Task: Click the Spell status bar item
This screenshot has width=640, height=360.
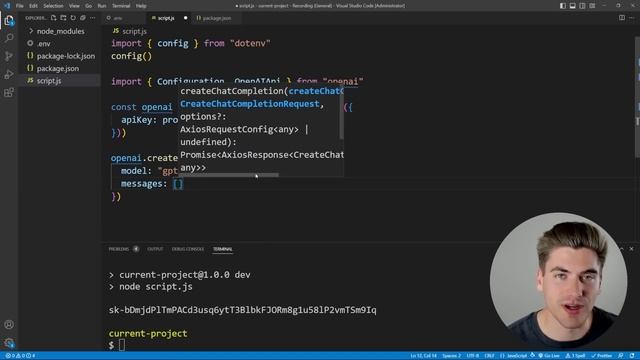Action: [575, 356]
